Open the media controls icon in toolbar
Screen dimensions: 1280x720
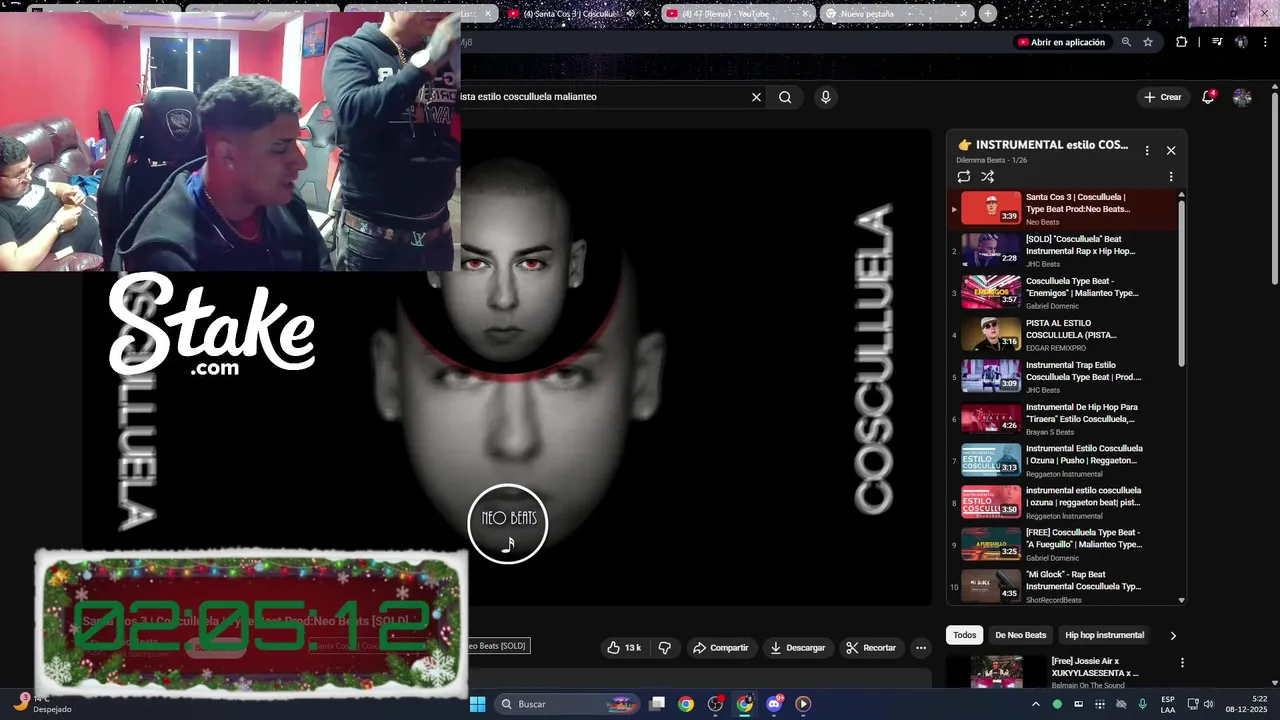point(1217,42)
